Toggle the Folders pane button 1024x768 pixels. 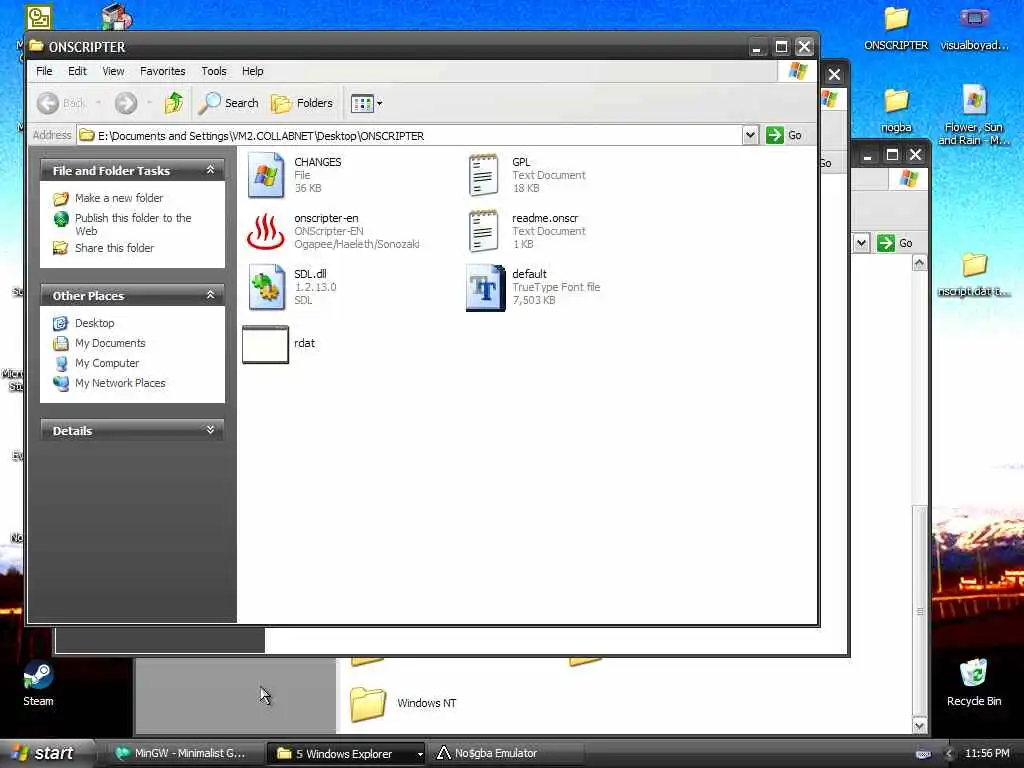point(302,103)
